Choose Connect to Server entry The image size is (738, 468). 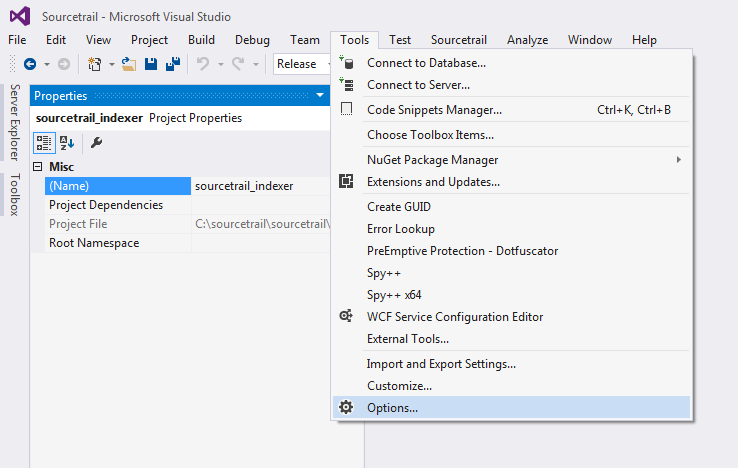pyautogui.click(x=511, y=85)
